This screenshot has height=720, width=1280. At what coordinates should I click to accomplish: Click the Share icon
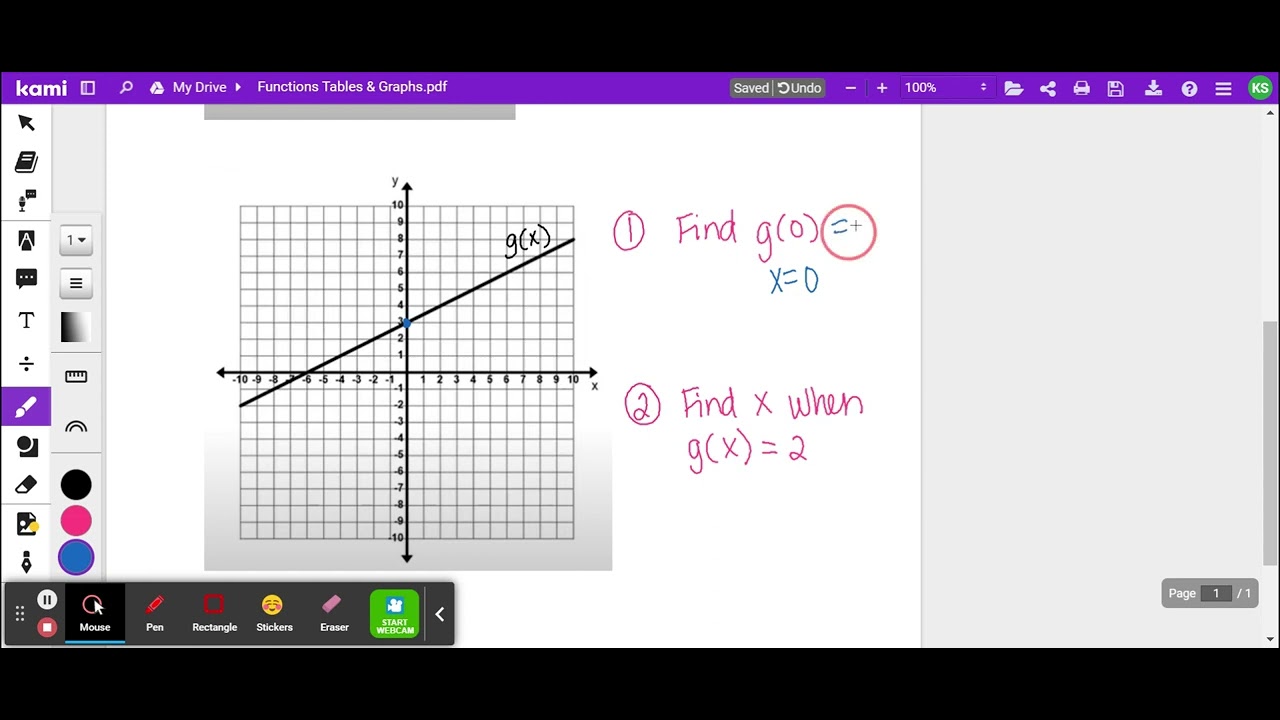(x=1048, y=88)
